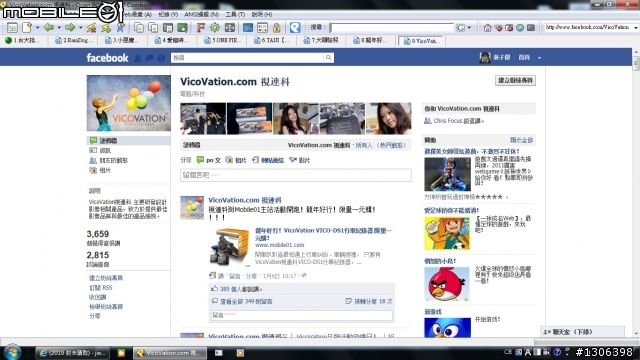Select the (2019 ...) taskbar window button

73,353
